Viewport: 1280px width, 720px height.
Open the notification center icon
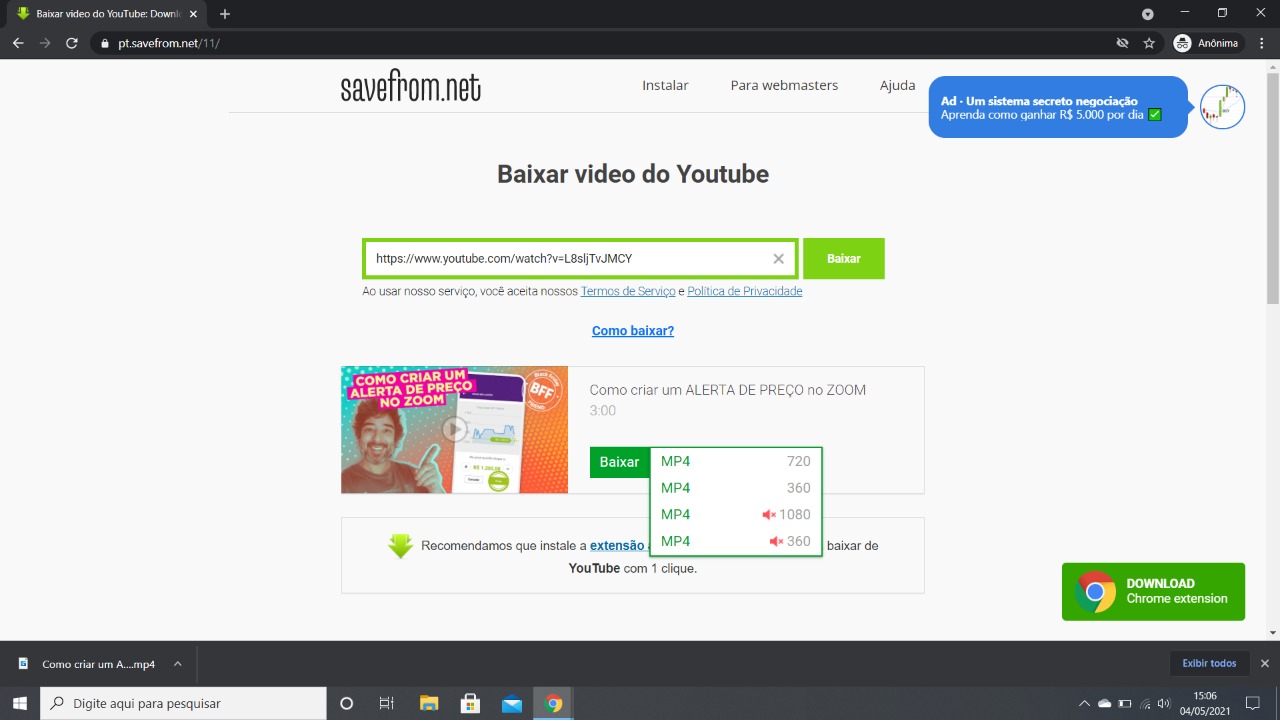point(1253,704)
